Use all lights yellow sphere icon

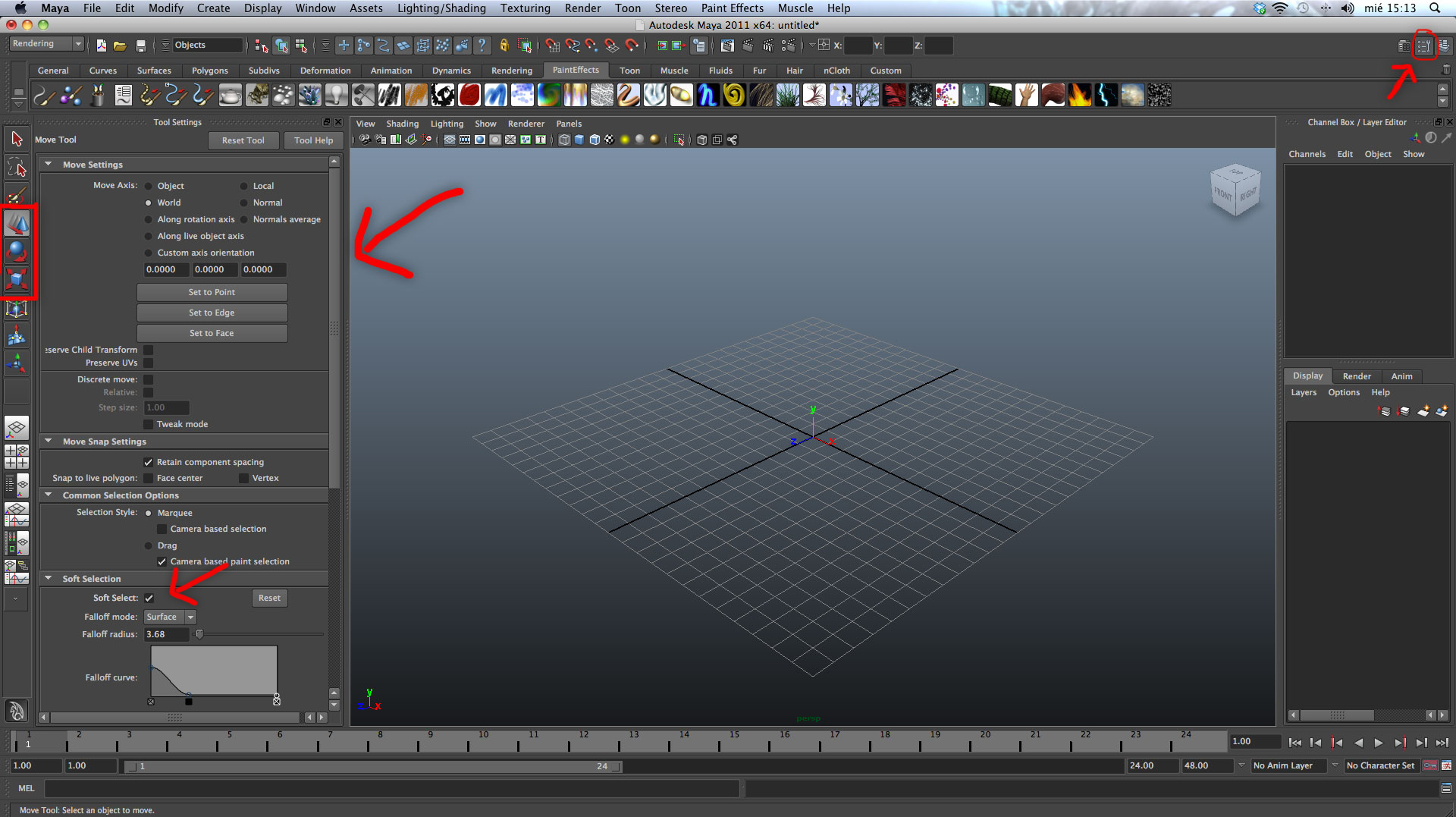click(x=625, y=140)
